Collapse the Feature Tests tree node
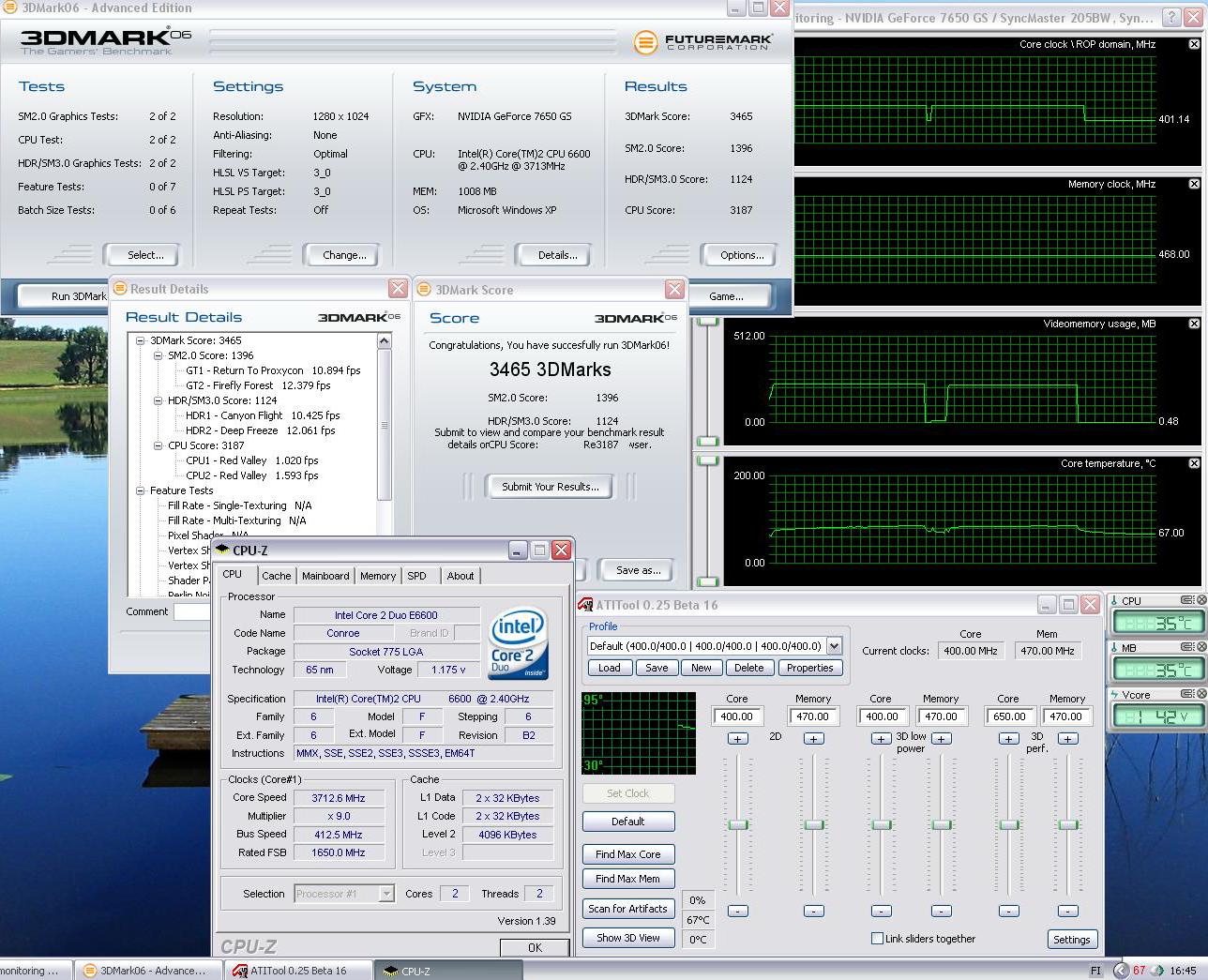1208x980 pixels. click(141, 490)
